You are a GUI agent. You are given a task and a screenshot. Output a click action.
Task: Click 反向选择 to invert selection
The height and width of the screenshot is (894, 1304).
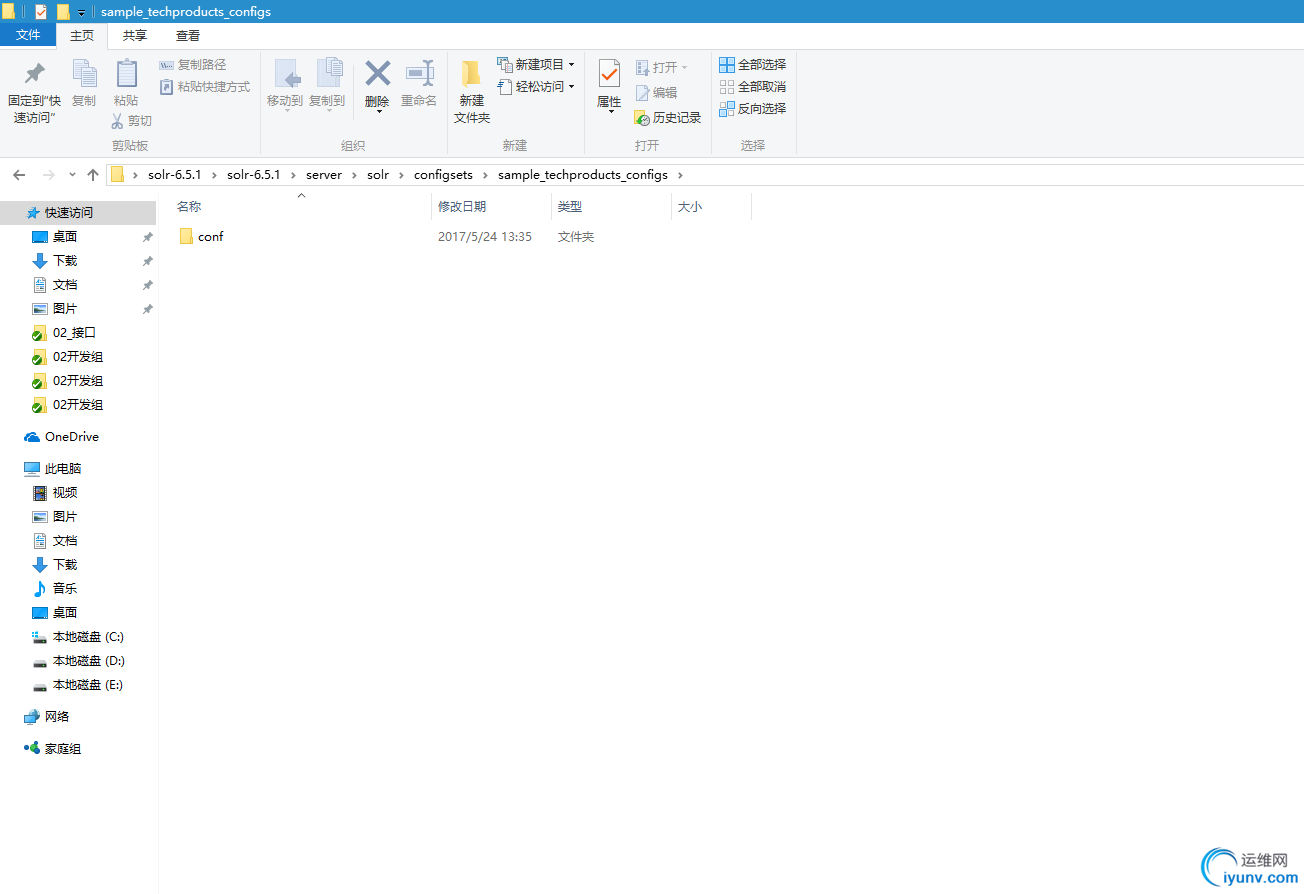tap(753, 109)
